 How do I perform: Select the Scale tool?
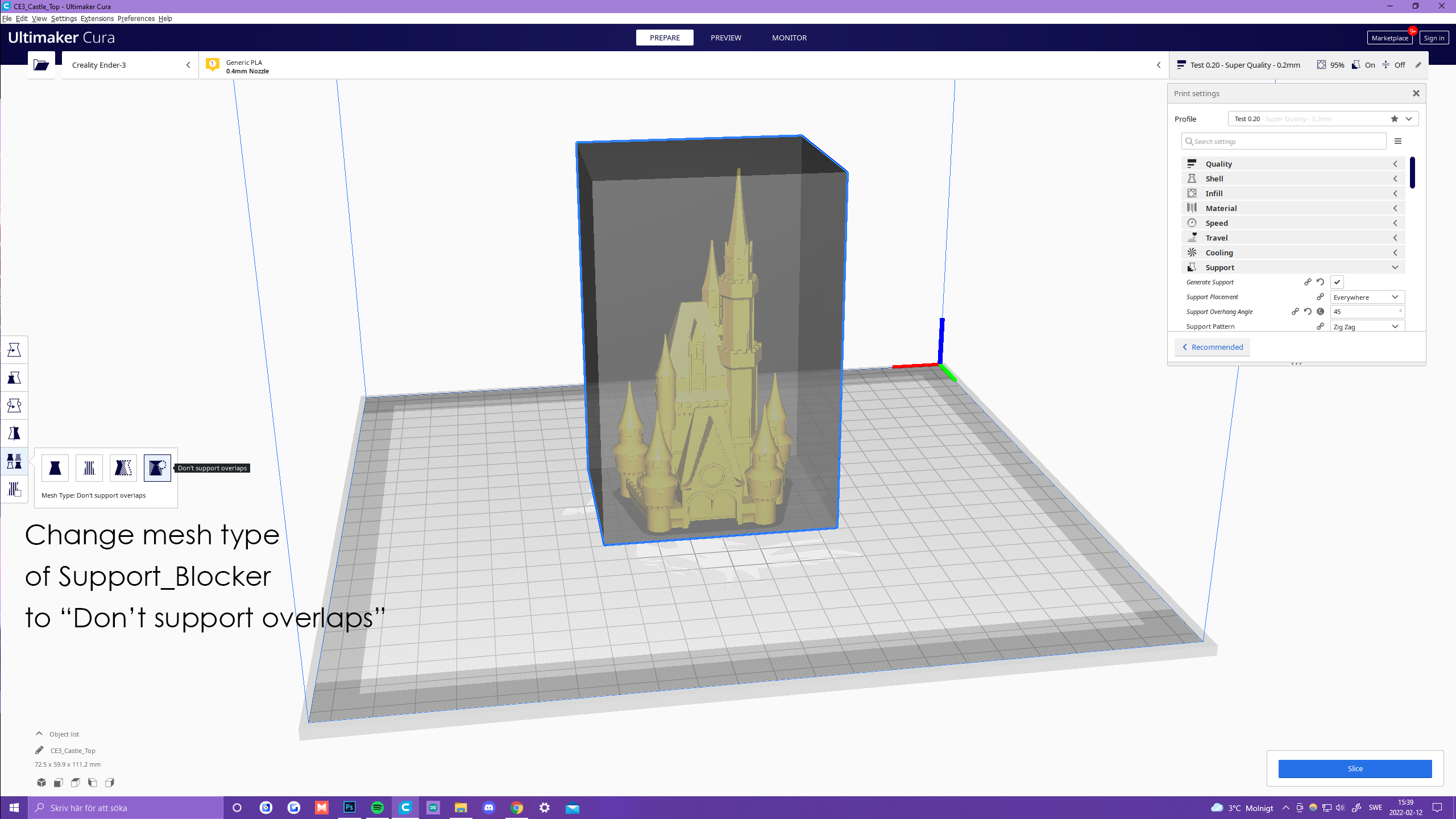[x=14, y=378]
